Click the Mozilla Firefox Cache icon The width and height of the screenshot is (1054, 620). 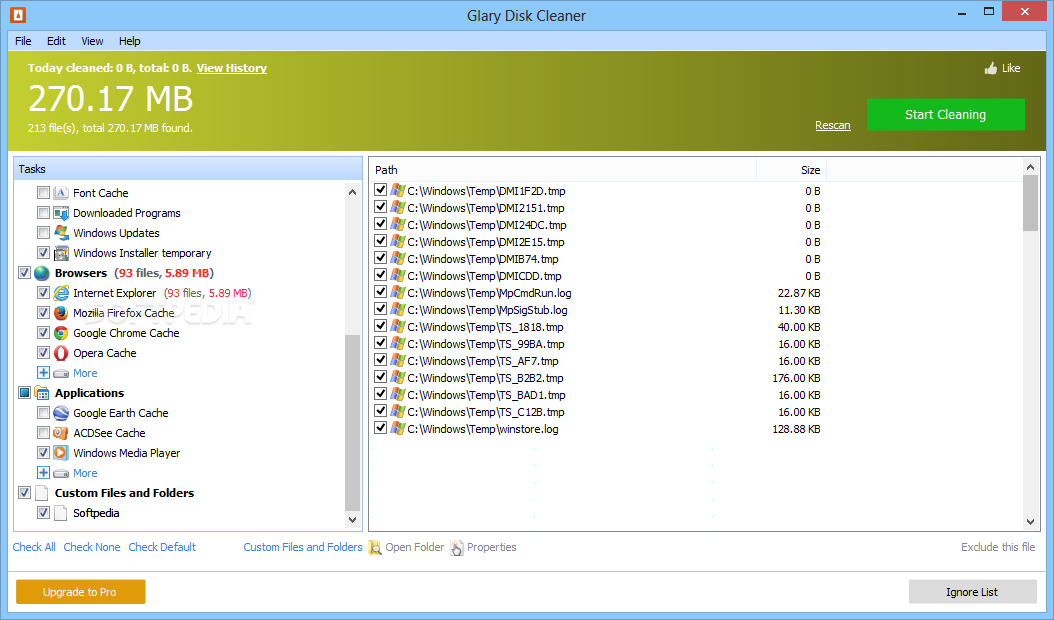(x=61, y=313)
